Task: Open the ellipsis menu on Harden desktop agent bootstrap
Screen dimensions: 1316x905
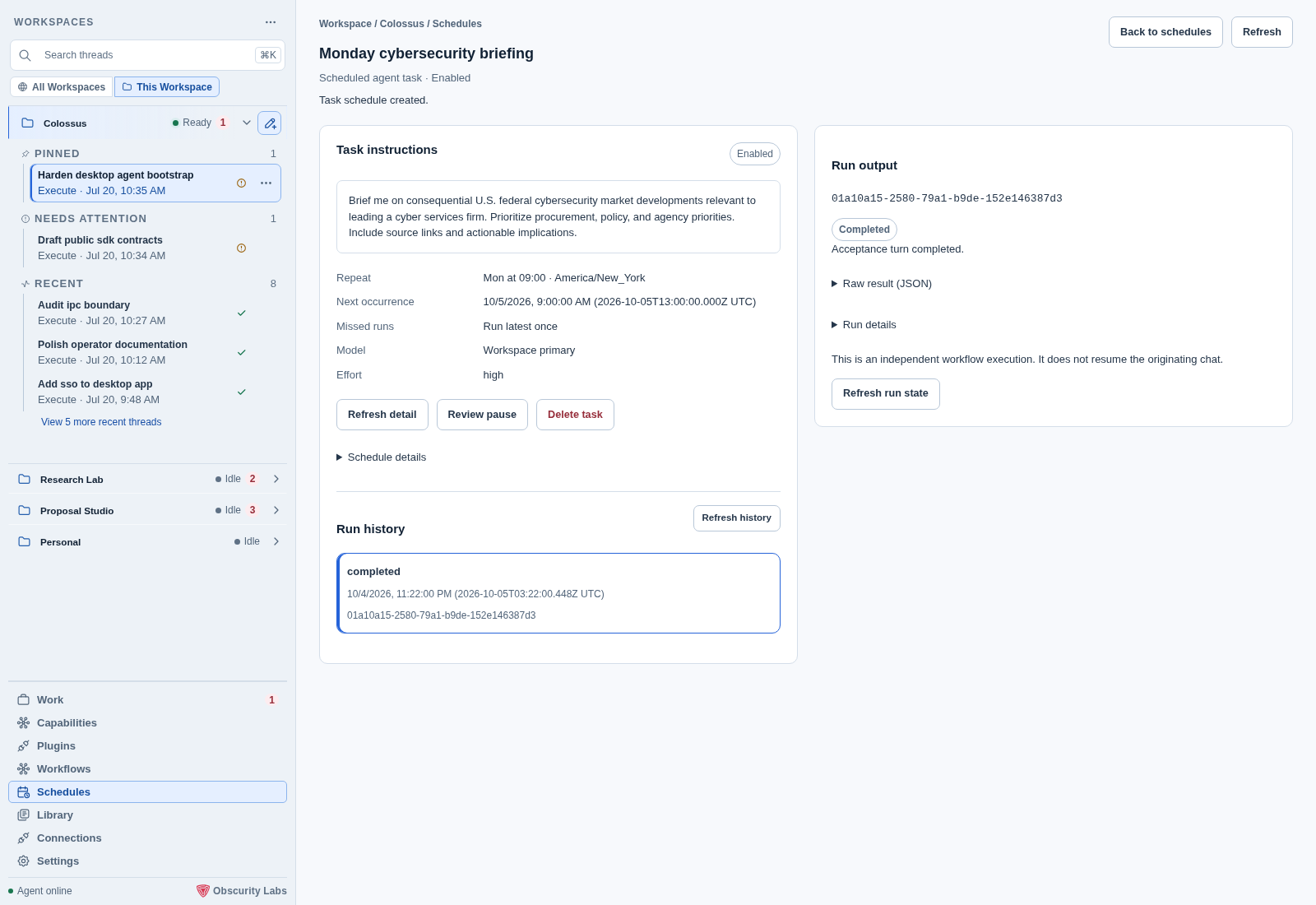Action: 266,183
